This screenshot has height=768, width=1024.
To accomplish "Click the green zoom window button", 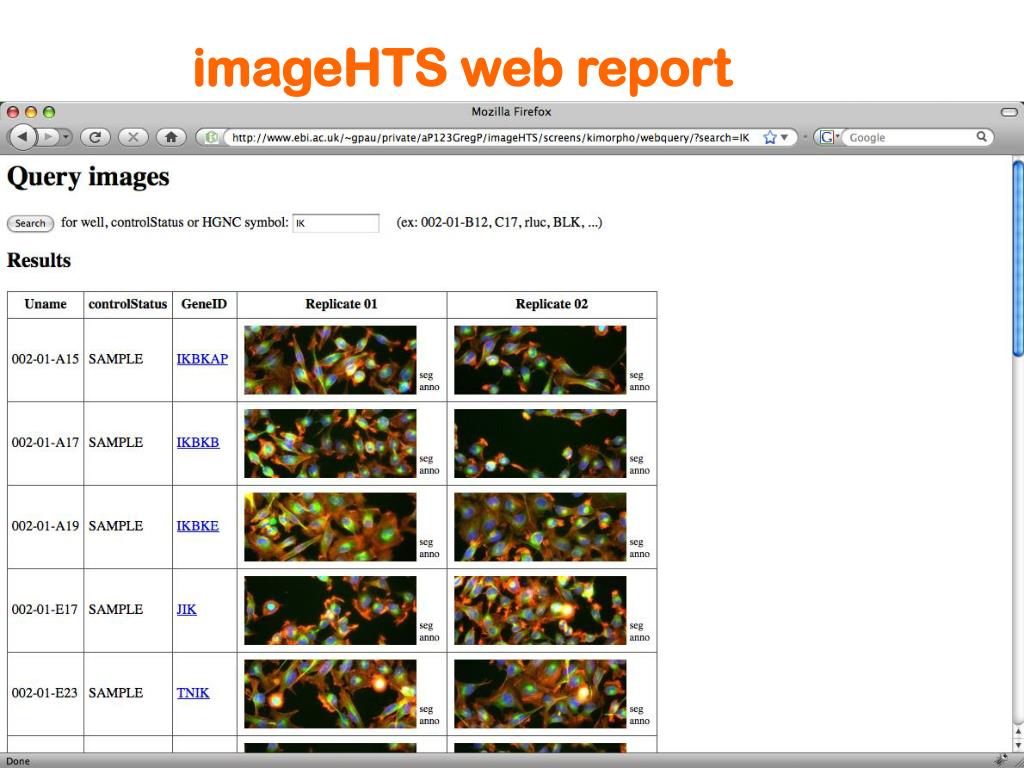I will (x=49, y=112).
